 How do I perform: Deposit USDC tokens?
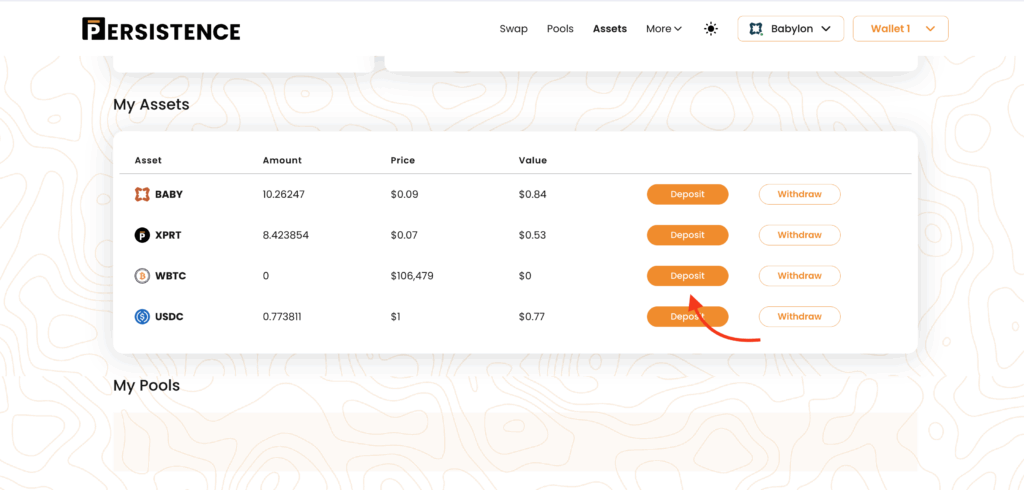point(688,317)
